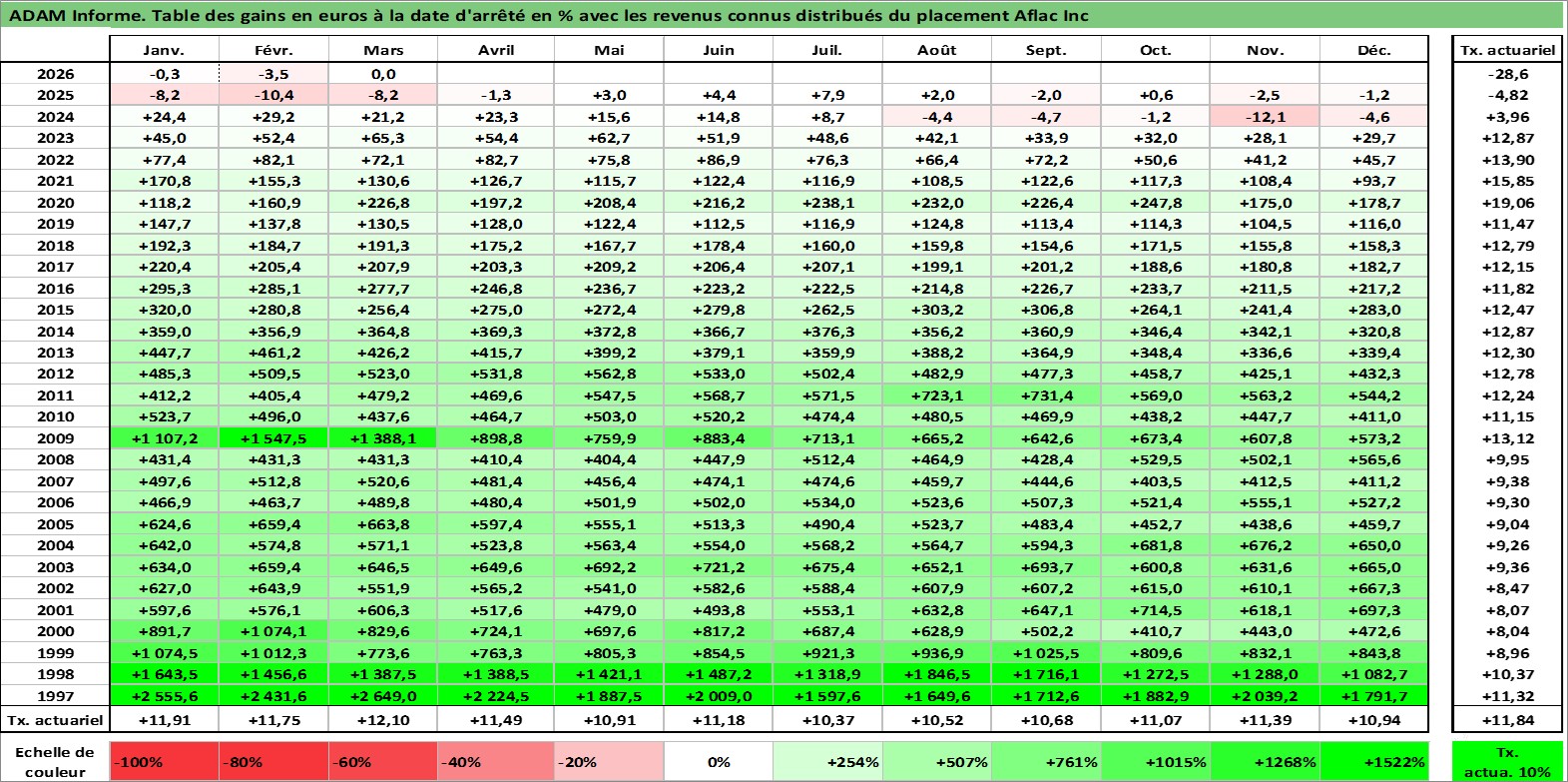Click the 2006 Nov. cell +555,1

(x=1265, y=502)
